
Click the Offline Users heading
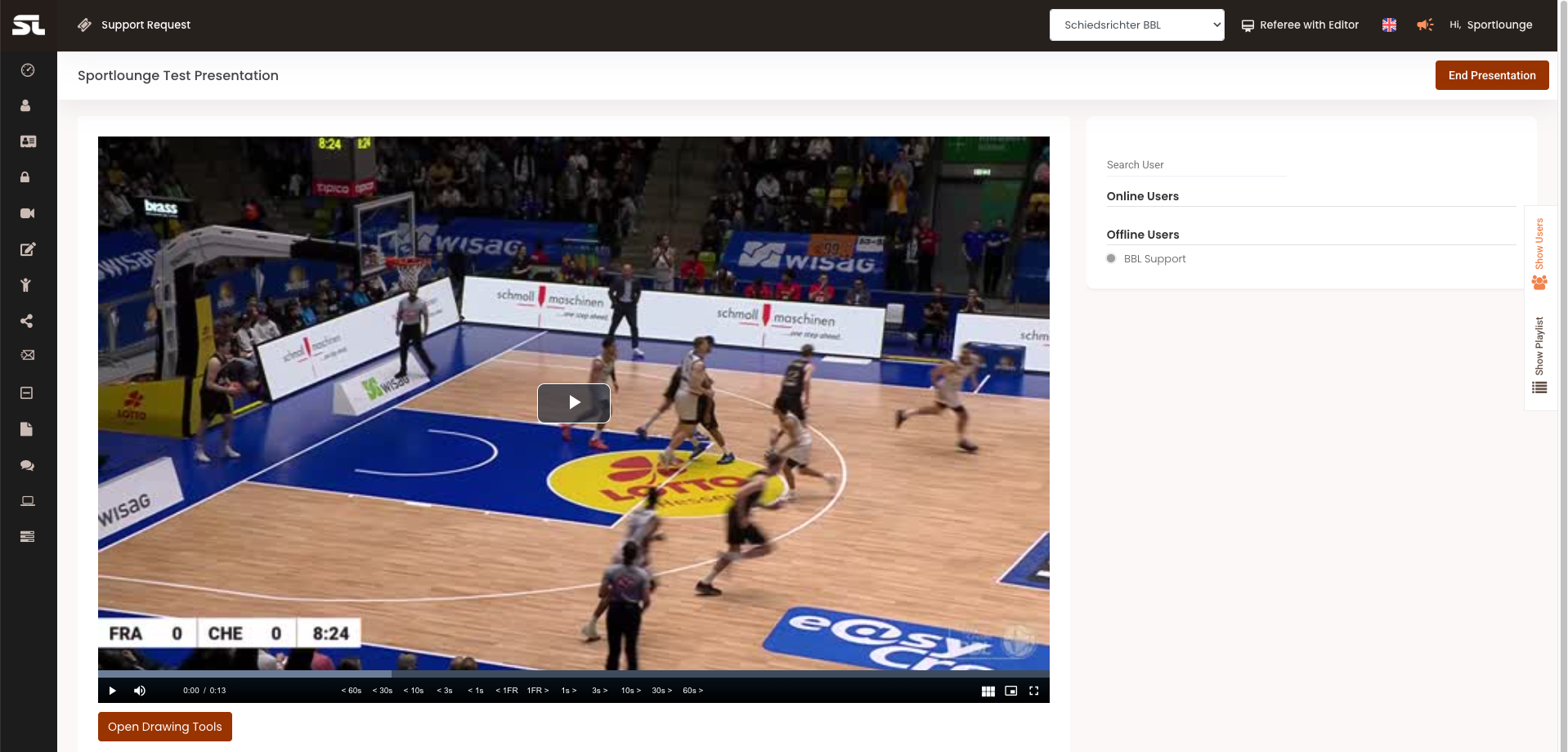[x=1143, y=235]
